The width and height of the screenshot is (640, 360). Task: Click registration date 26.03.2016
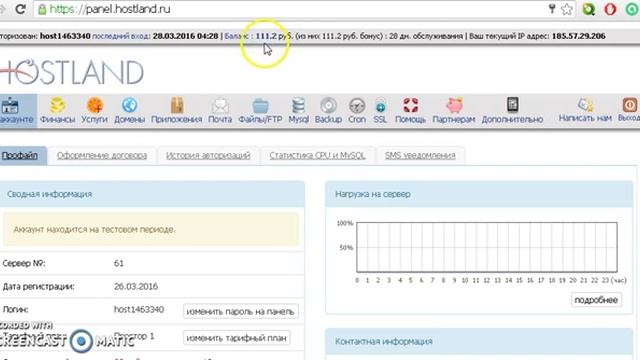(x=136, y=287)
